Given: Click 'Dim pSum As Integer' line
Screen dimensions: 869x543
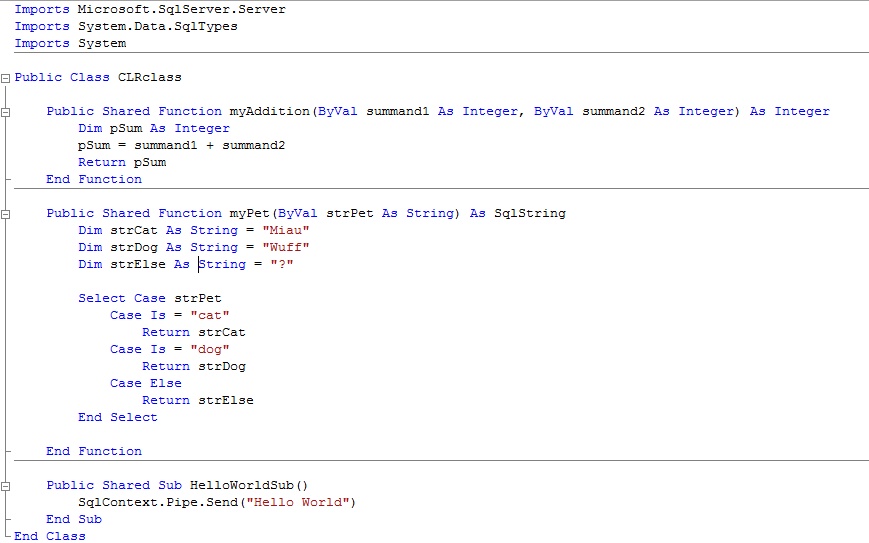Looking at the screenshot, I should point(154,129).
